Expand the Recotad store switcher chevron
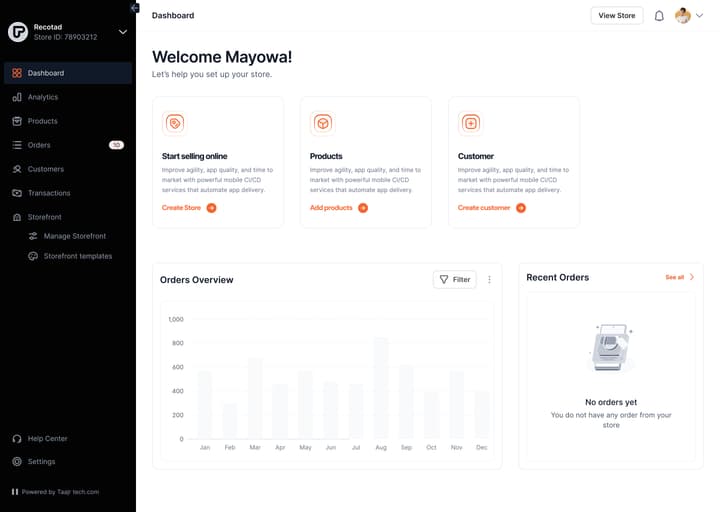This screenshot has width=720, height=512. pos(123,32)
